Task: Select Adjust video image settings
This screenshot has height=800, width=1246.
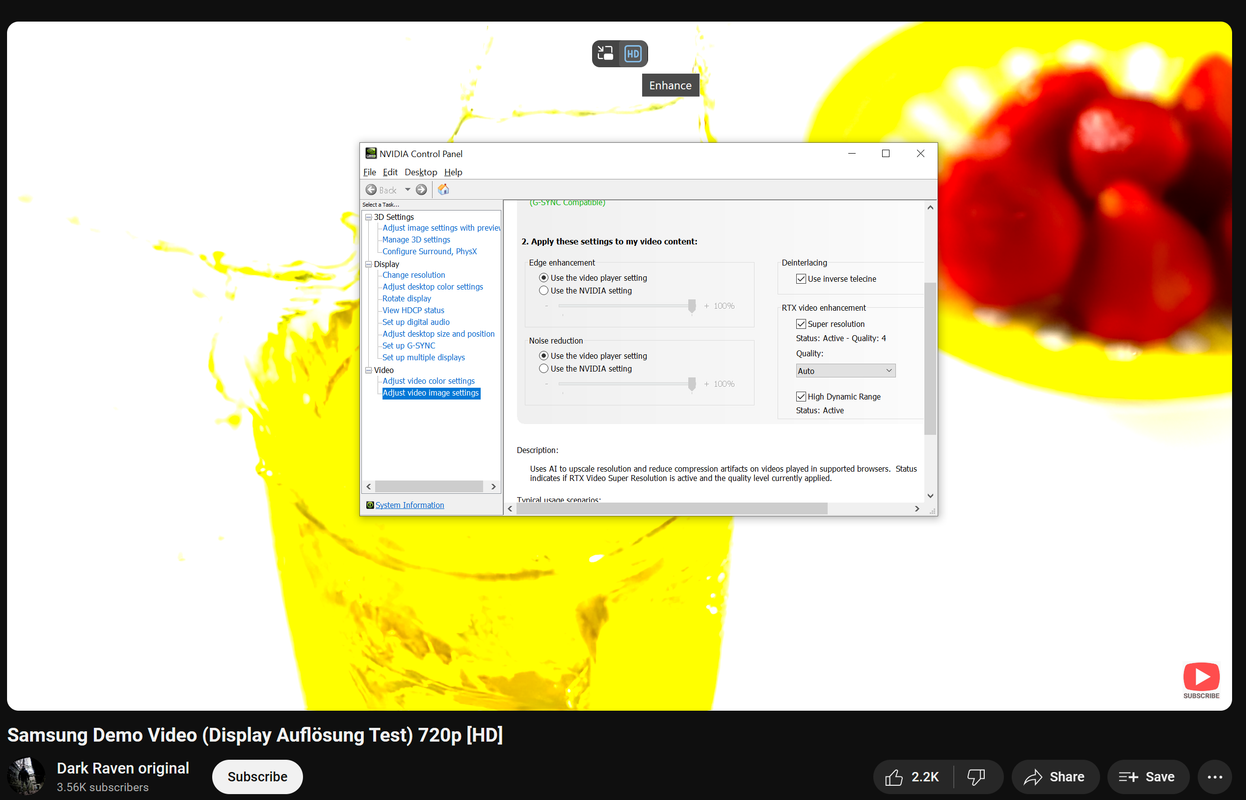Action: pos(431,393)
